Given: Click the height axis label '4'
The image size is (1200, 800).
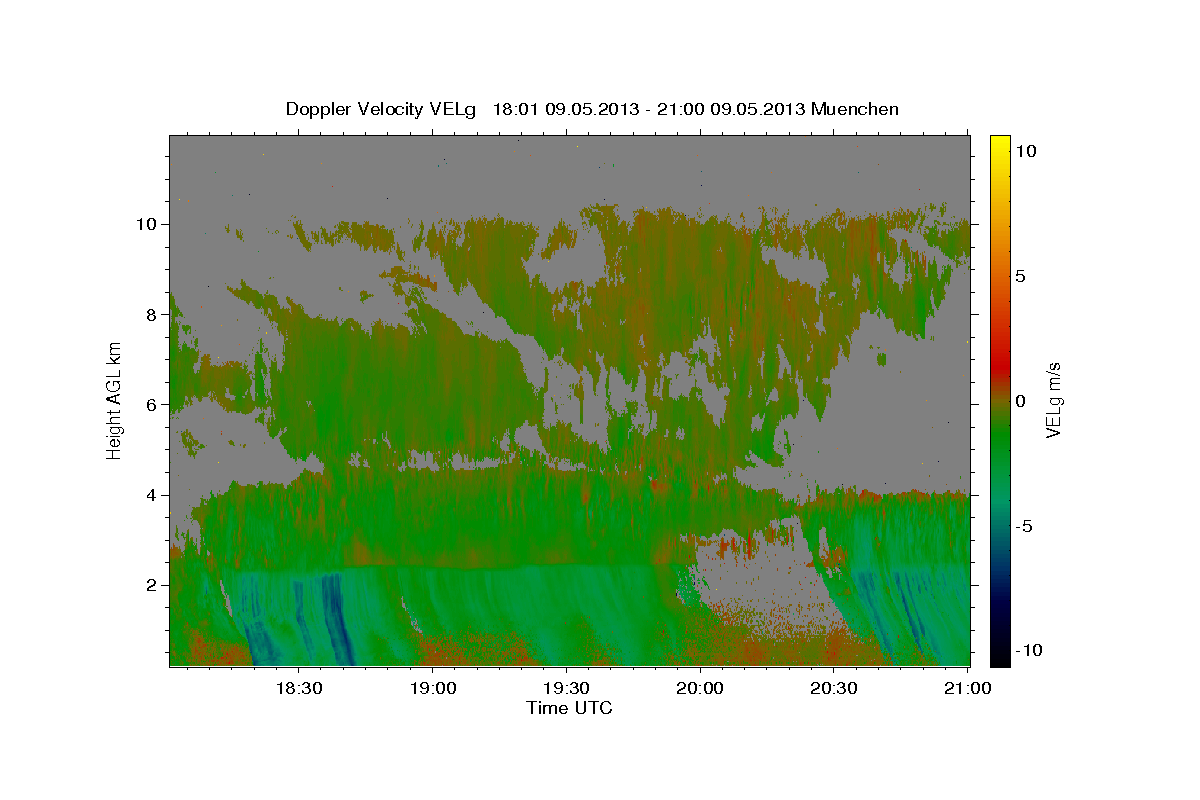Looking at the screenshot, I should [x=151, y=495].
